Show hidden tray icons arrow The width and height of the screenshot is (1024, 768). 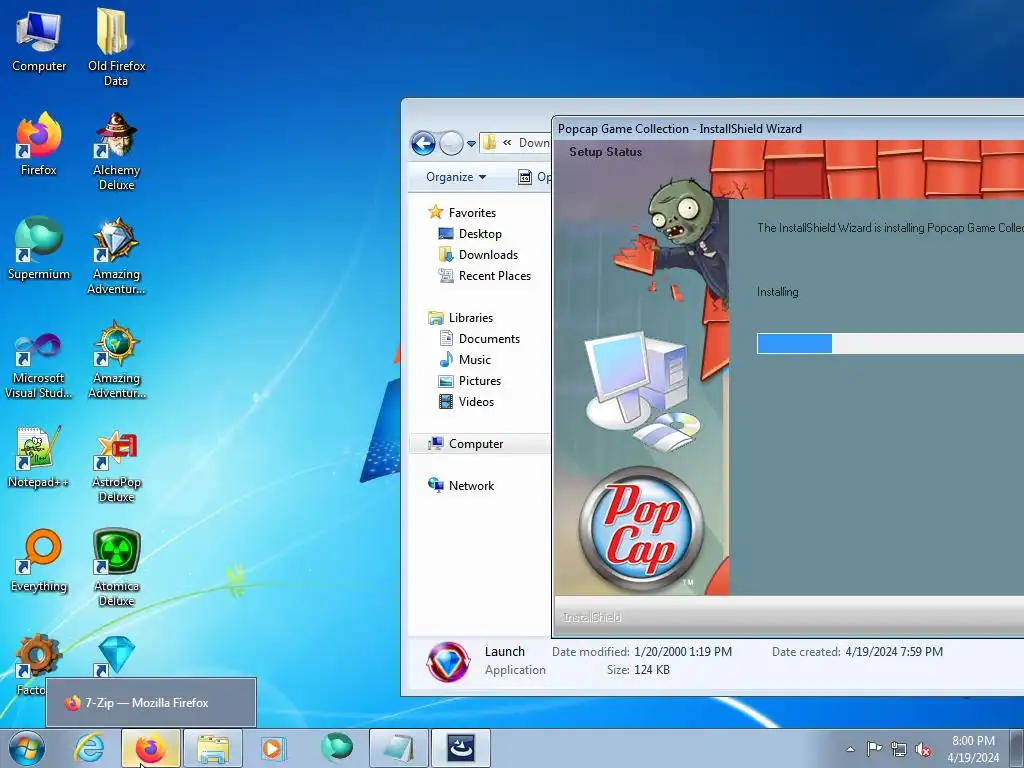(x=850, y=749)
